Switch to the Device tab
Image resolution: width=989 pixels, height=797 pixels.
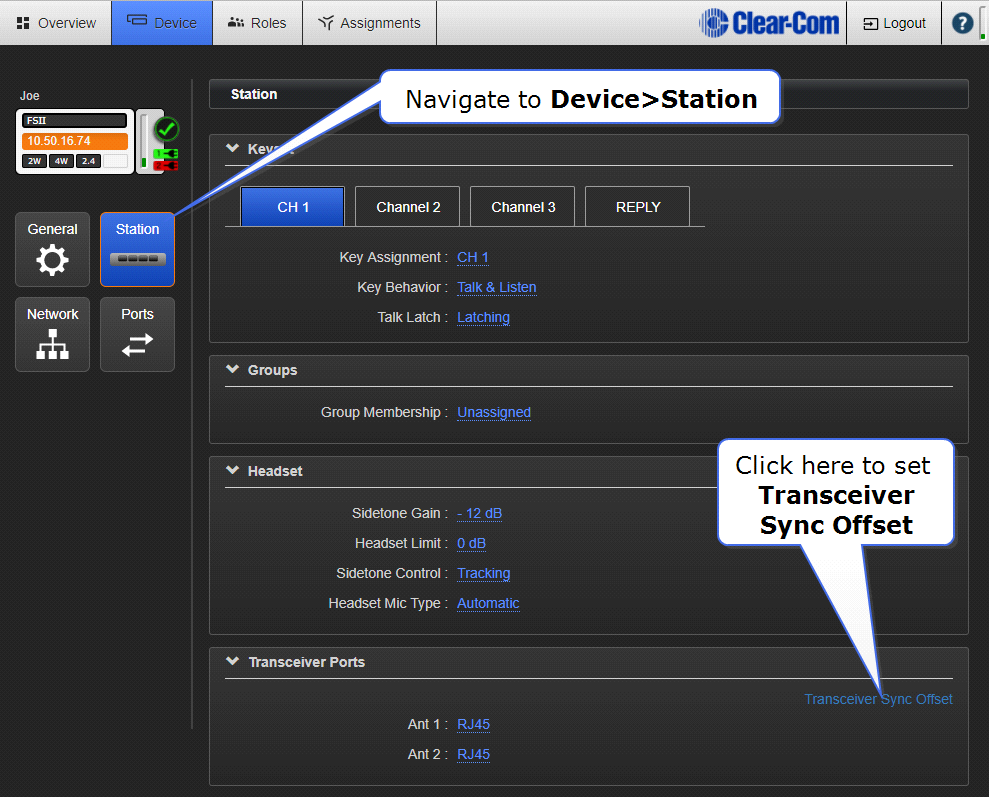(x=162, y=23)
